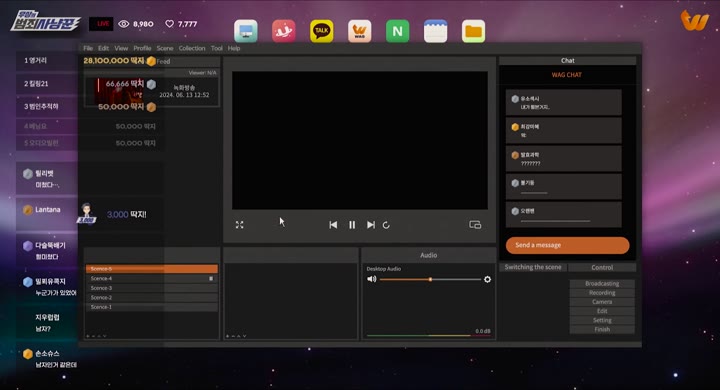Skip to the previous track button
The height and width of the screenshot is (390, 720).
333,225
